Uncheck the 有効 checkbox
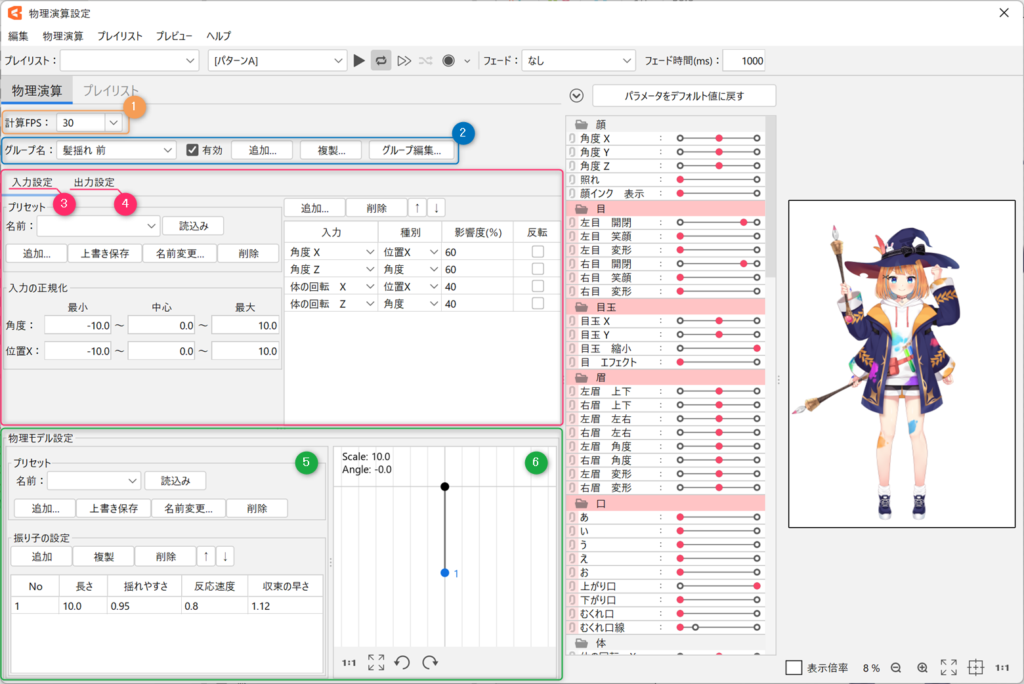The height and width of the screenshot is (684, 1024). 194,150
